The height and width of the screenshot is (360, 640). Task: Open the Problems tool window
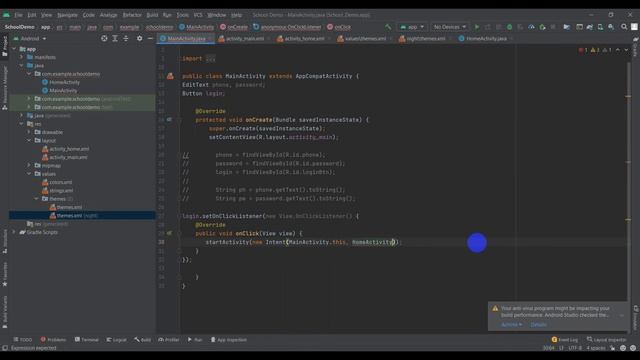pyautogui.click(x=53, y=340)
